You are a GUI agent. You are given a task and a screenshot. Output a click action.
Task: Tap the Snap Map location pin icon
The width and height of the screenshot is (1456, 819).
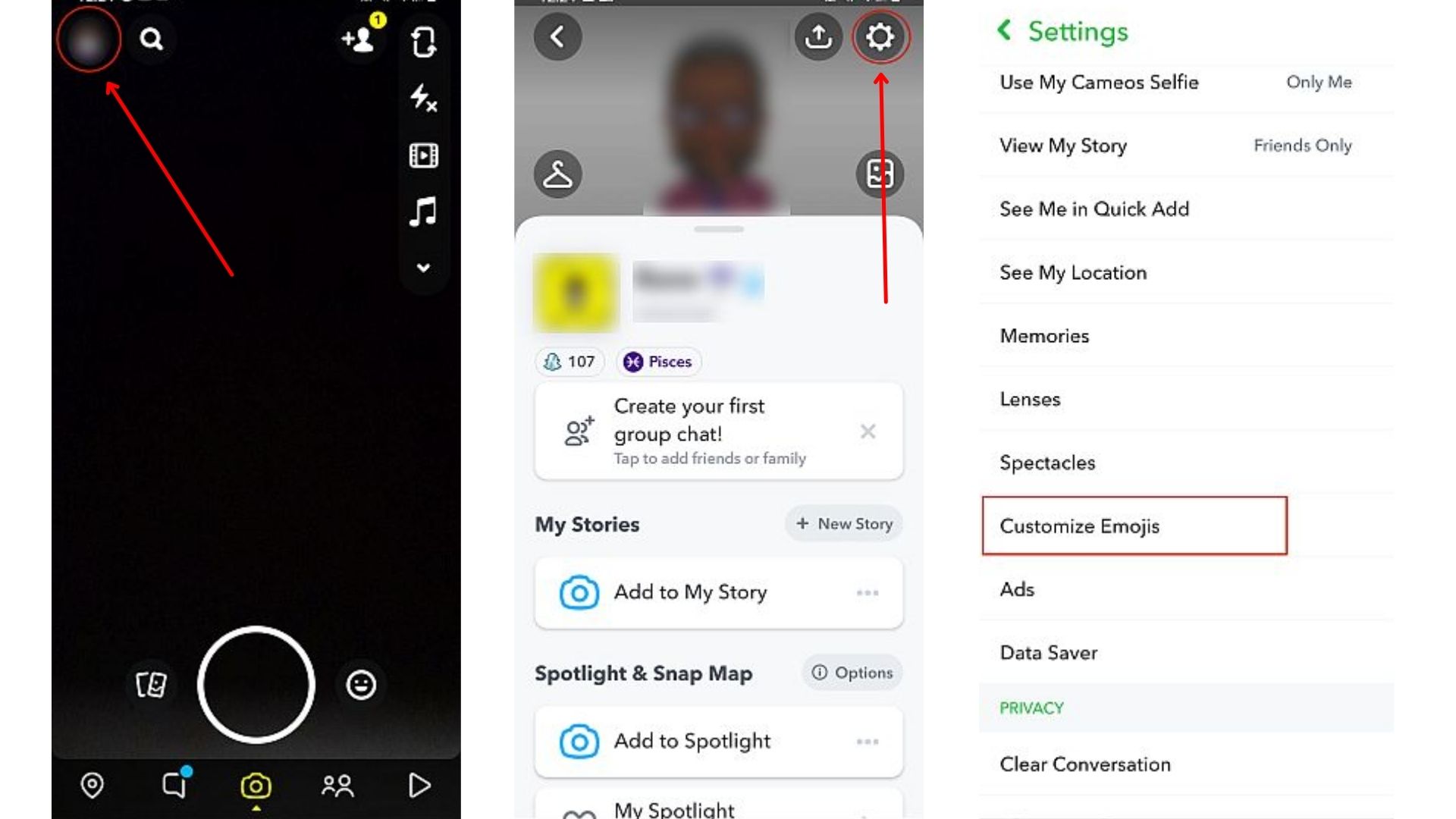pos(91,786)
